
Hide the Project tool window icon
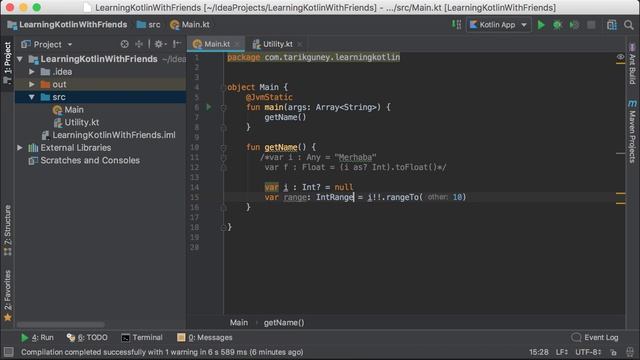point(177,44)
